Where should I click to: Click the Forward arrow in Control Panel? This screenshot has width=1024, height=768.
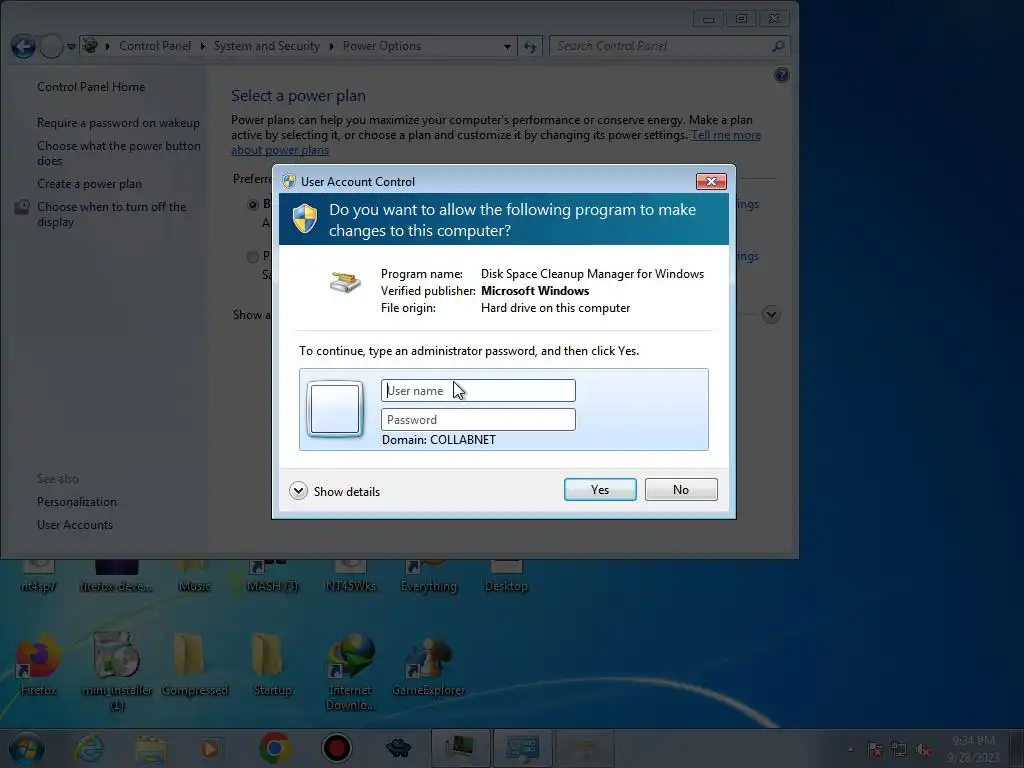click(51, 46)
